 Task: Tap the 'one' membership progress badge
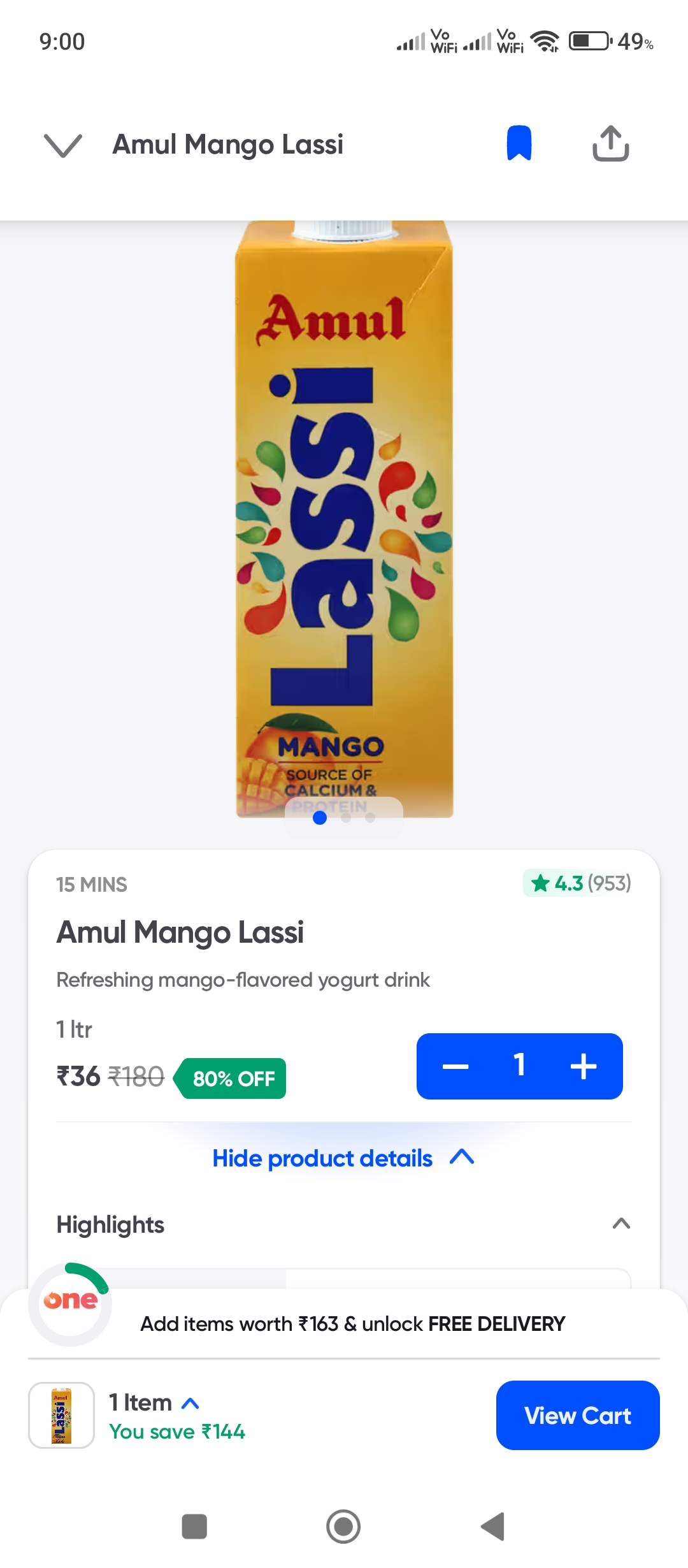70,1304
